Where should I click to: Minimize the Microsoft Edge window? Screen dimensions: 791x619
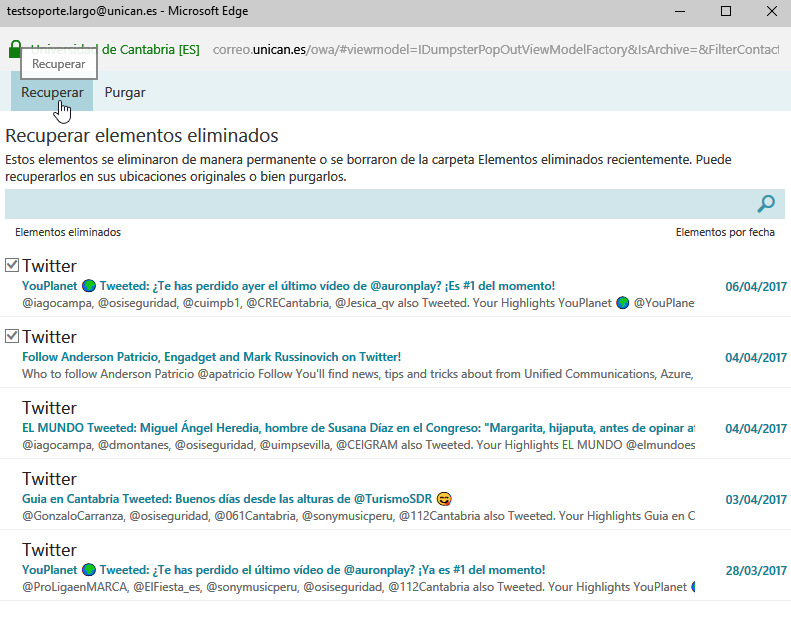coord(680,11)
